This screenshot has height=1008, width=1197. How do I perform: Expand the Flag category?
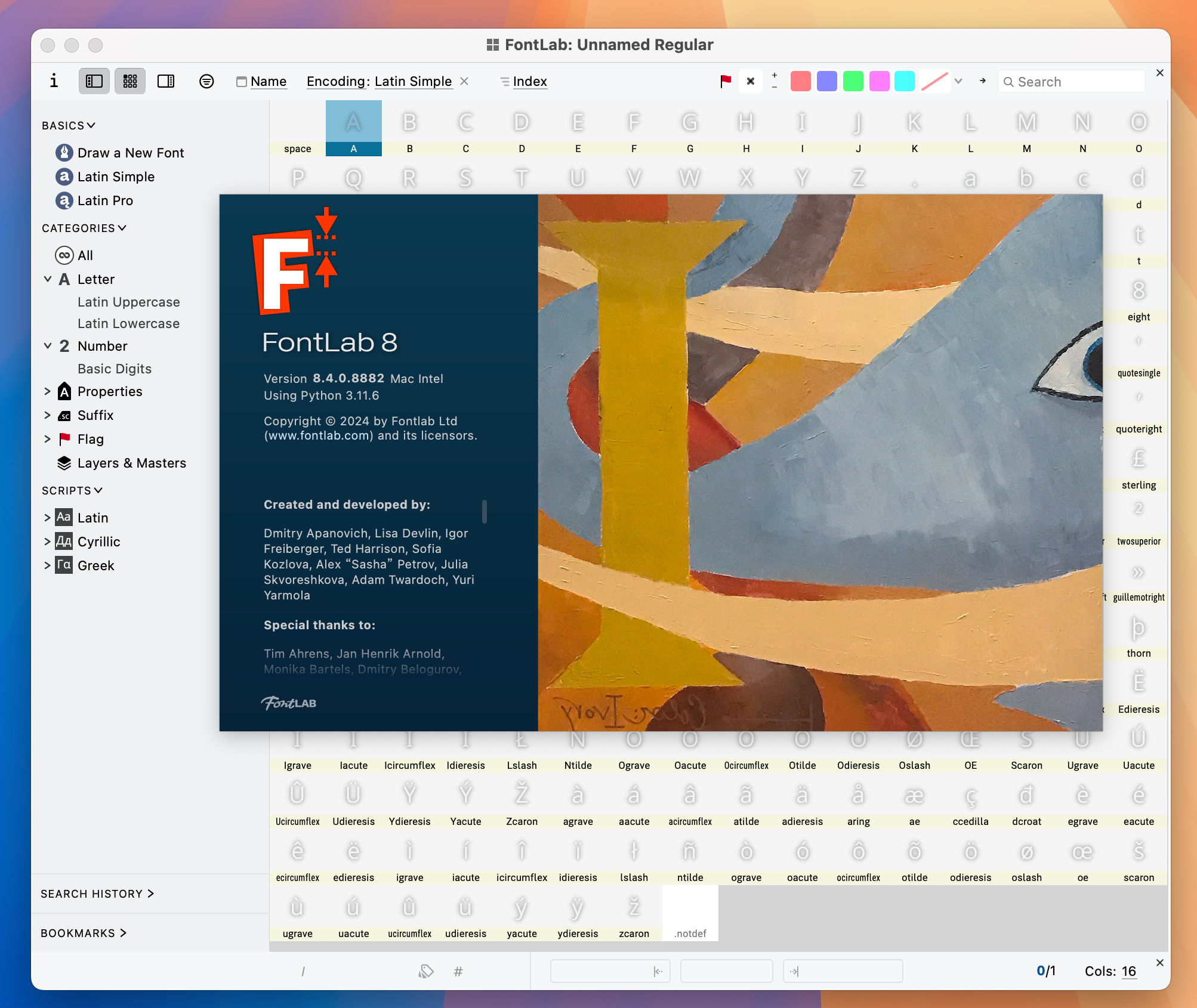tap(48, 439)
